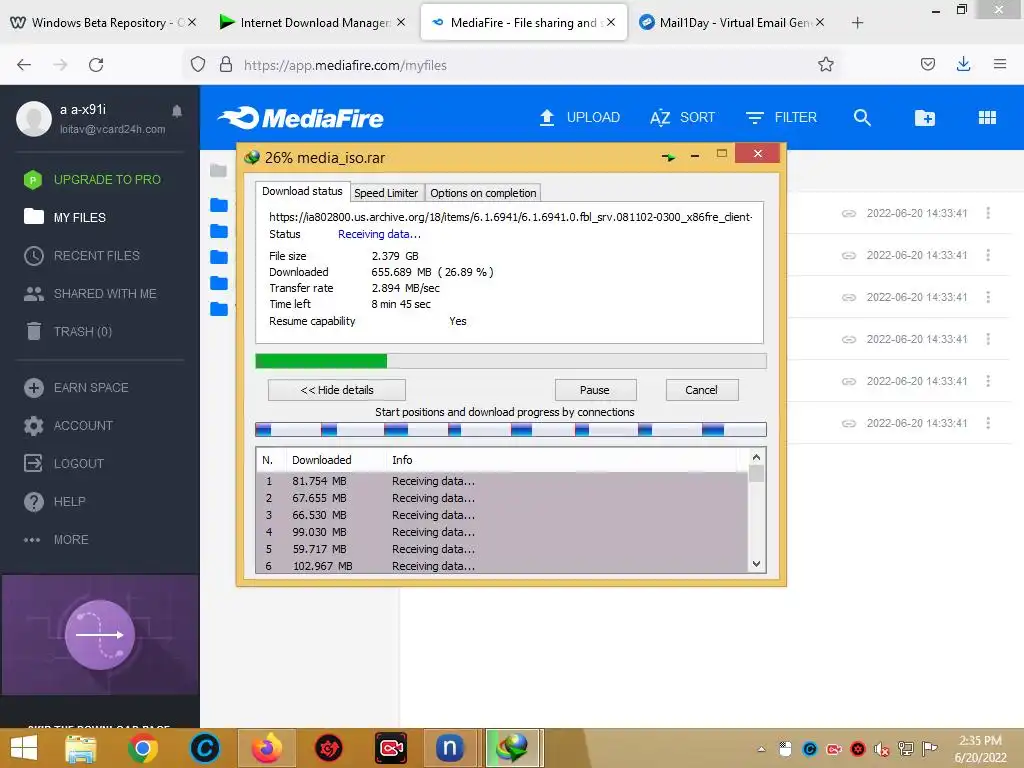
Task: Click the grey folder icon atop file list
Action: [x=218, y=171]
